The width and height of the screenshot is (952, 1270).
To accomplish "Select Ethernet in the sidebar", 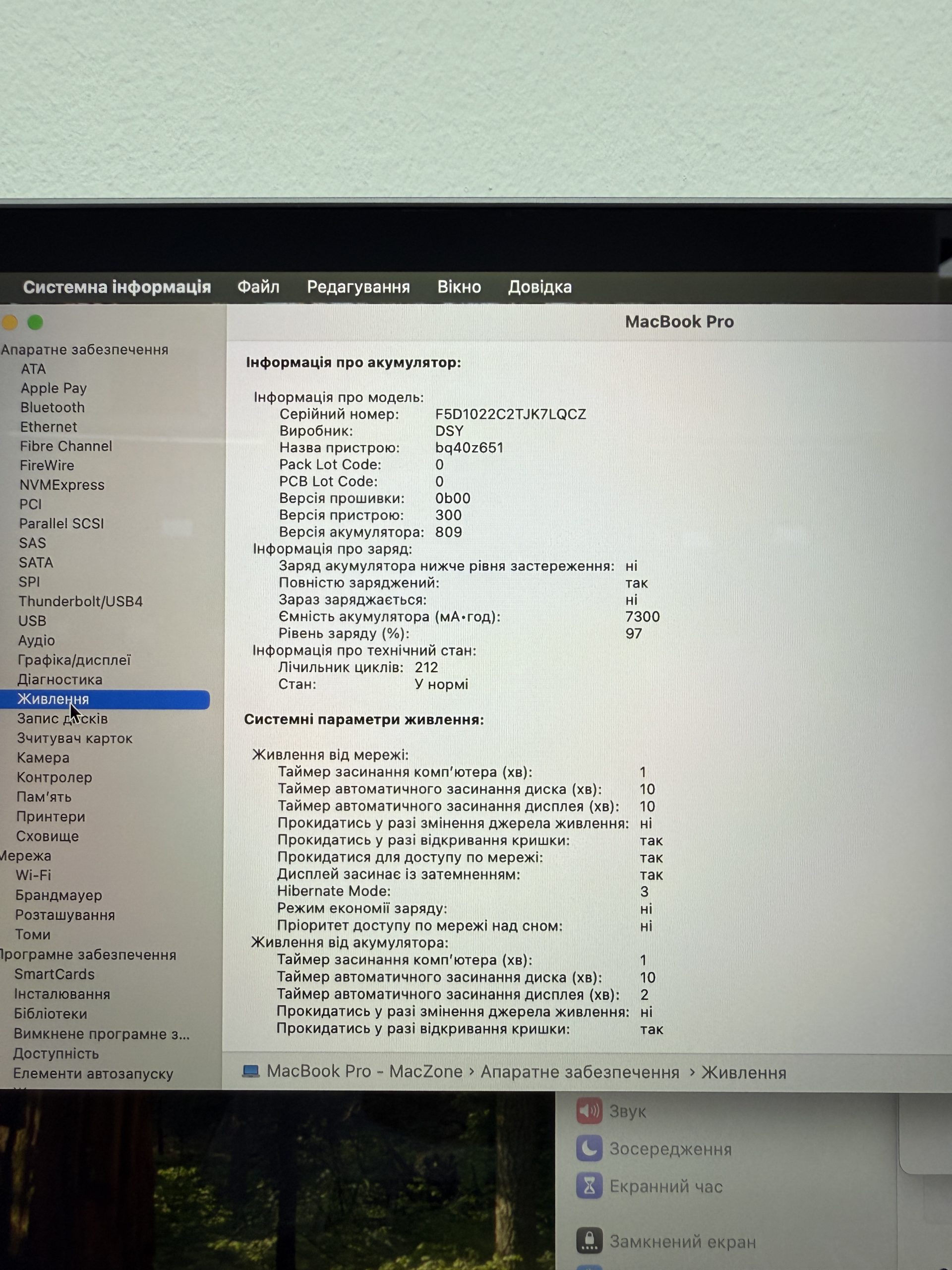I will 48,427.
